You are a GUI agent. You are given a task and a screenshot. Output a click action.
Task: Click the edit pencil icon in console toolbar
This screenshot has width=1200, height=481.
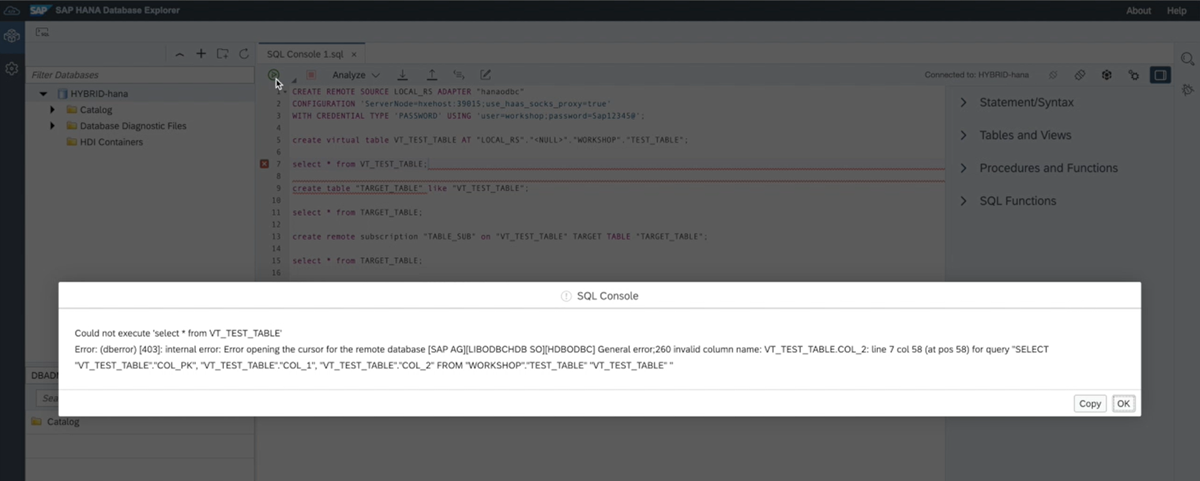coord(486,75)
